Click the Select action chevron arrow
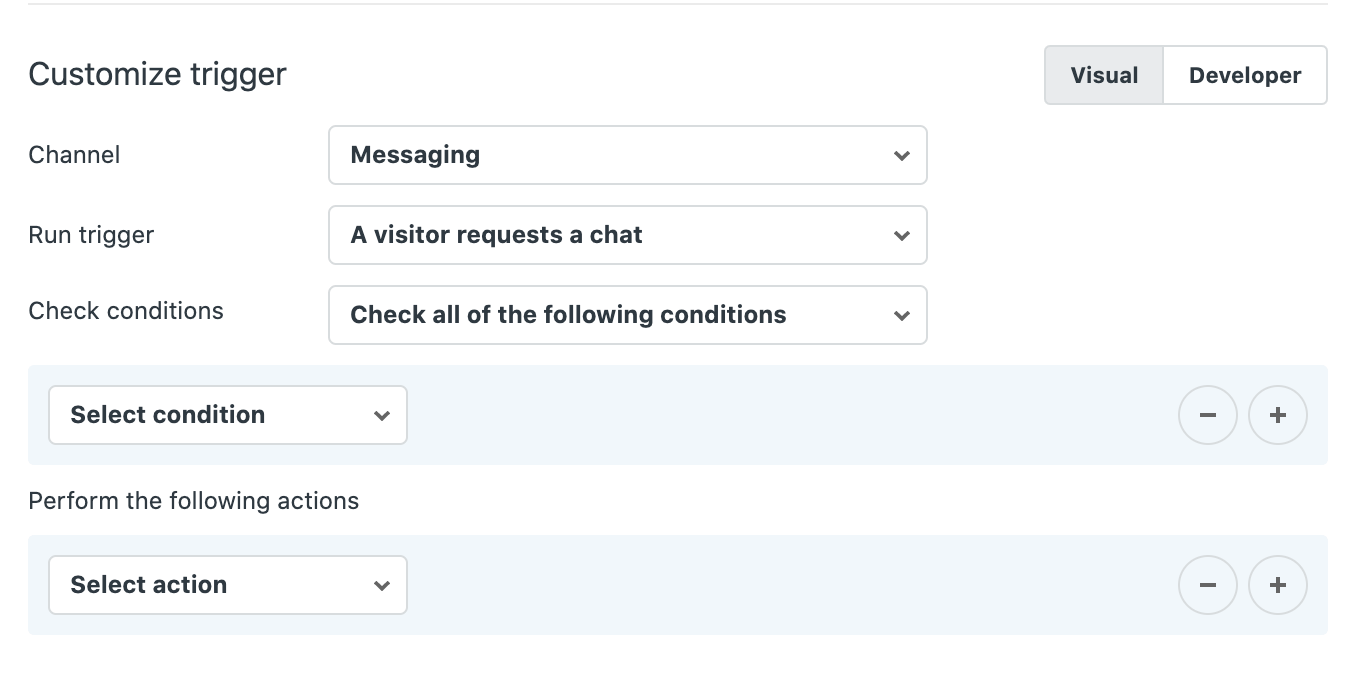 (381, 585)
